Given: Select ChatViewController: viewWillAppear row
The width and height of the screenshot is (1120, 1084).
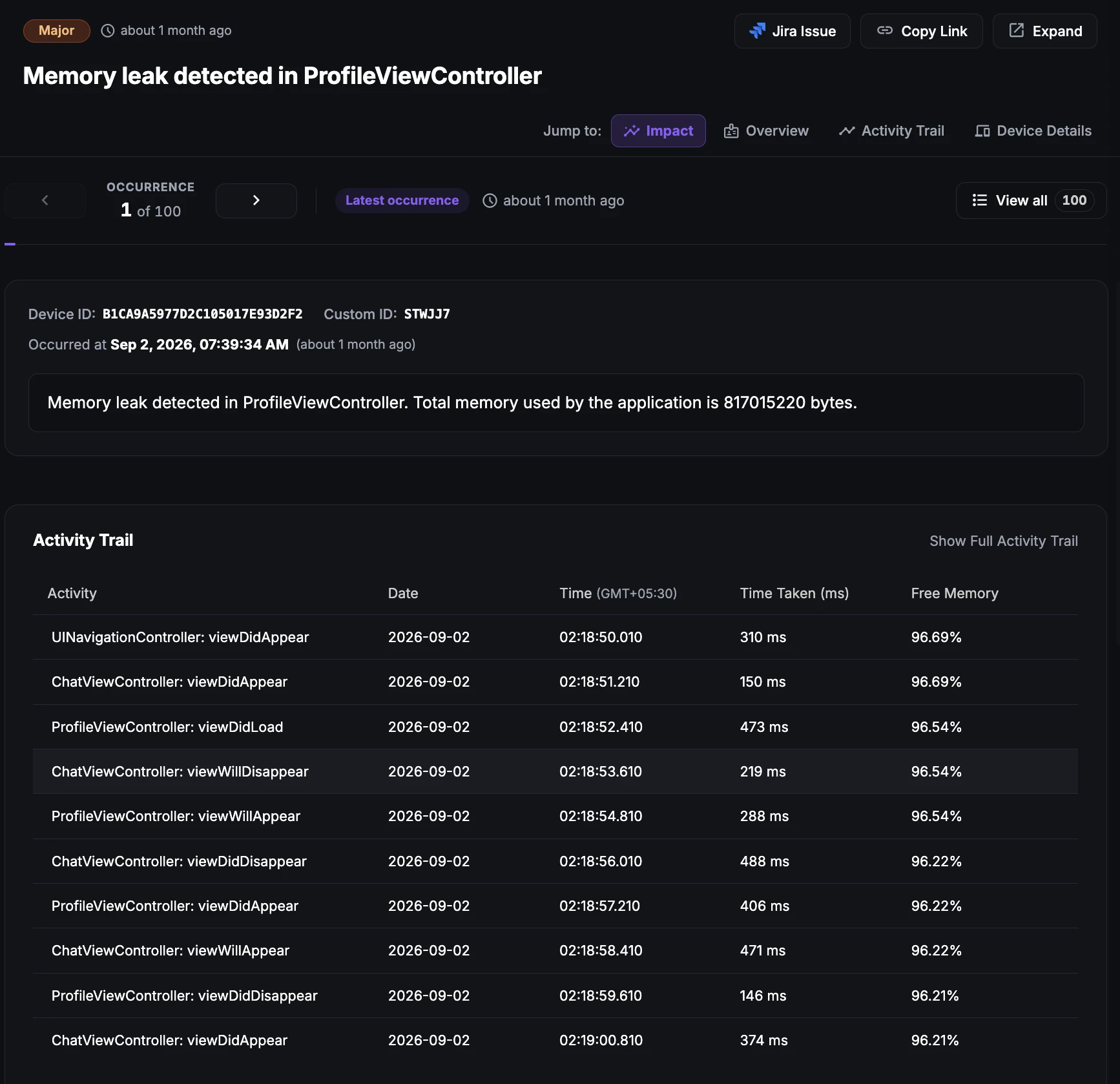Looking at the screenshot, I should point(555,950).
